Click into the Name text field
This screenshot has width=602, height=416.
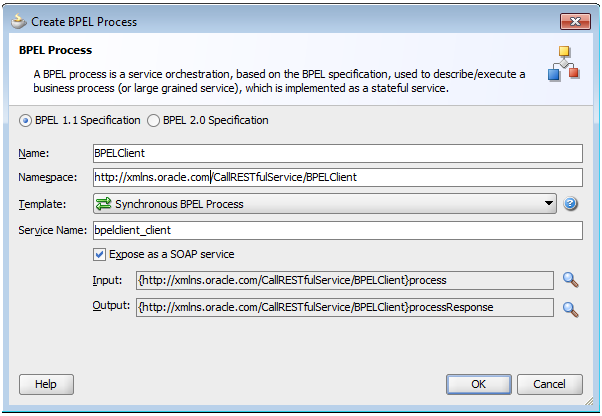coord(336,153)
